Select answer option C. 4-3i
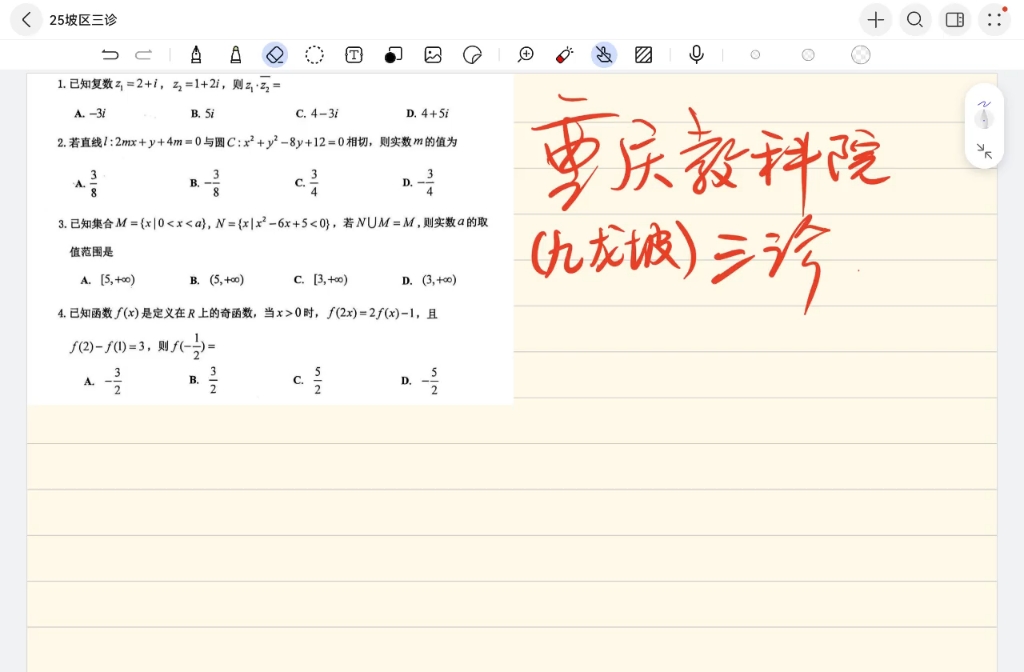 317,114
